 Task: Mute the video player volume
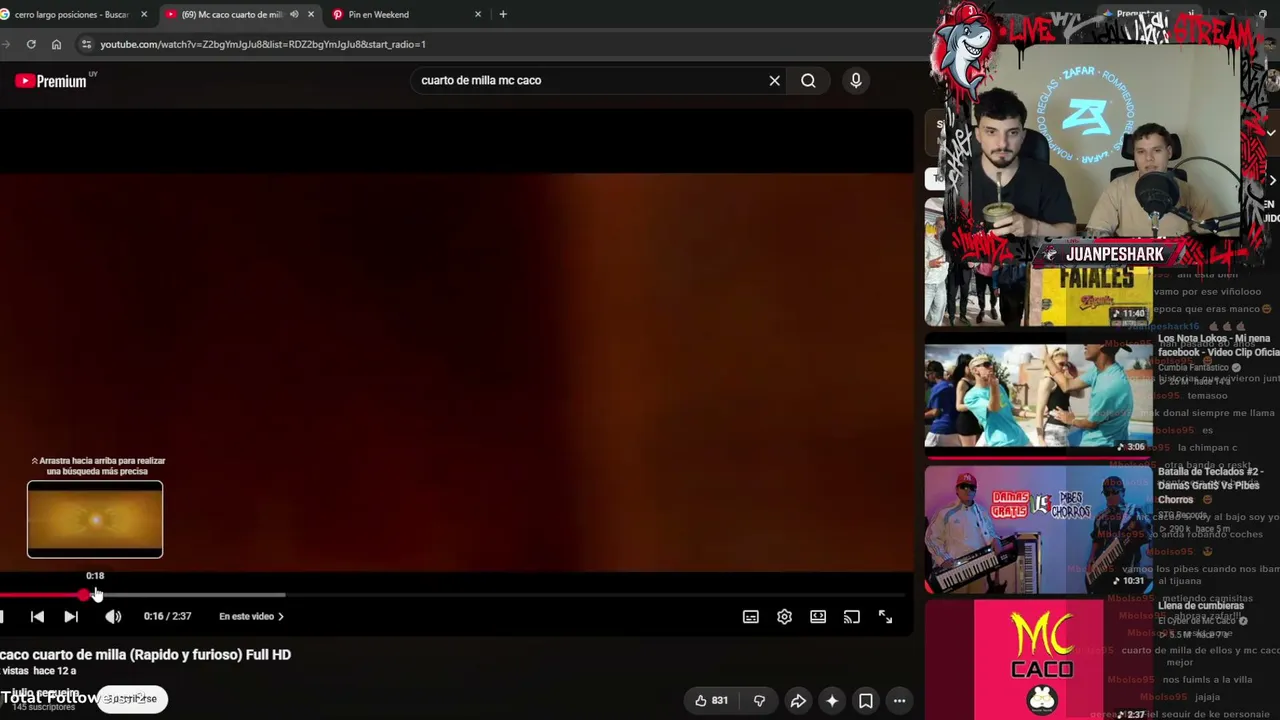click(x=113, y=617)
